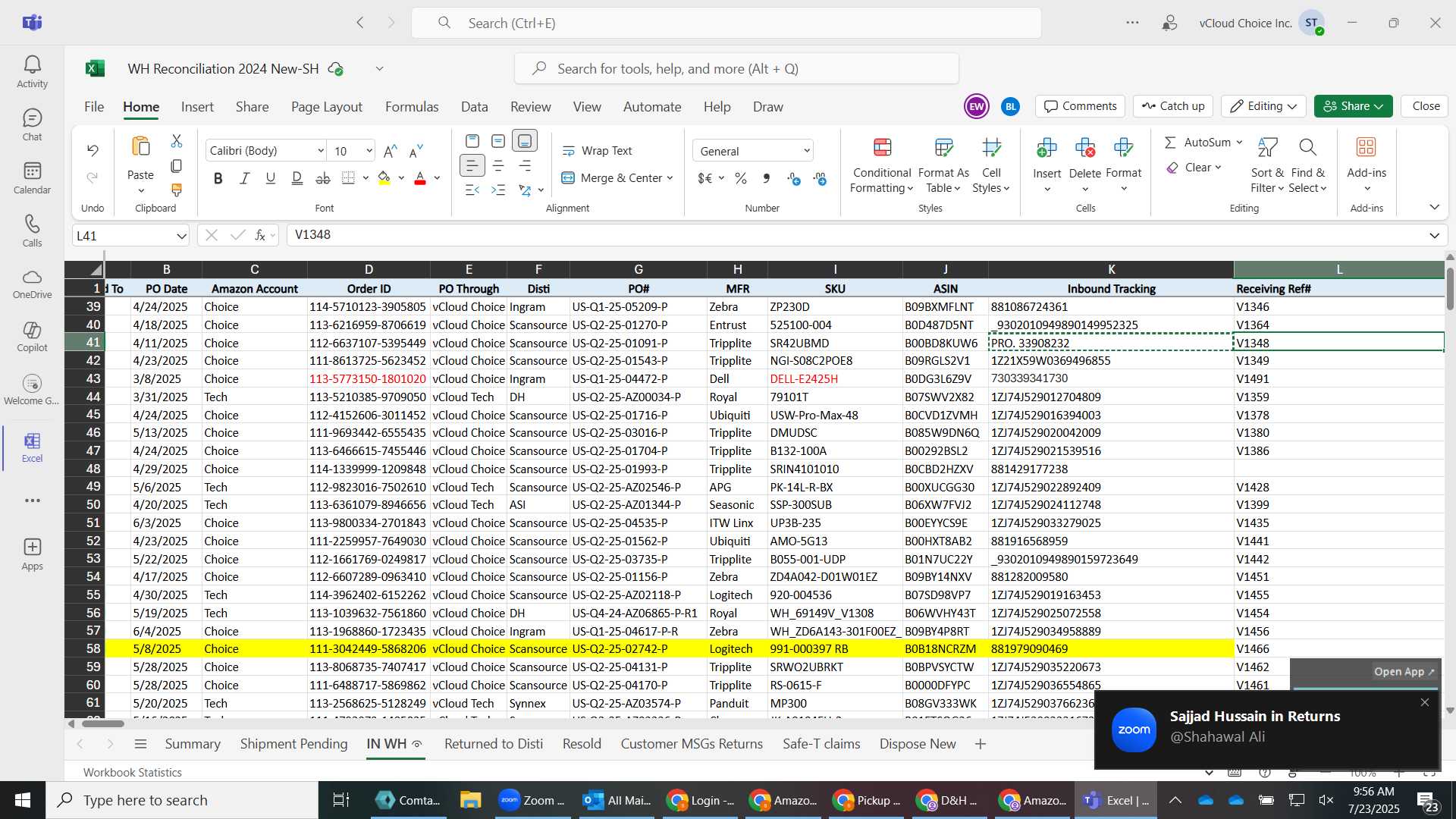1456x819 pixels.
Task: Click the Windows taskbar search box
Action: pyautogui.click(x=182, y=800)
